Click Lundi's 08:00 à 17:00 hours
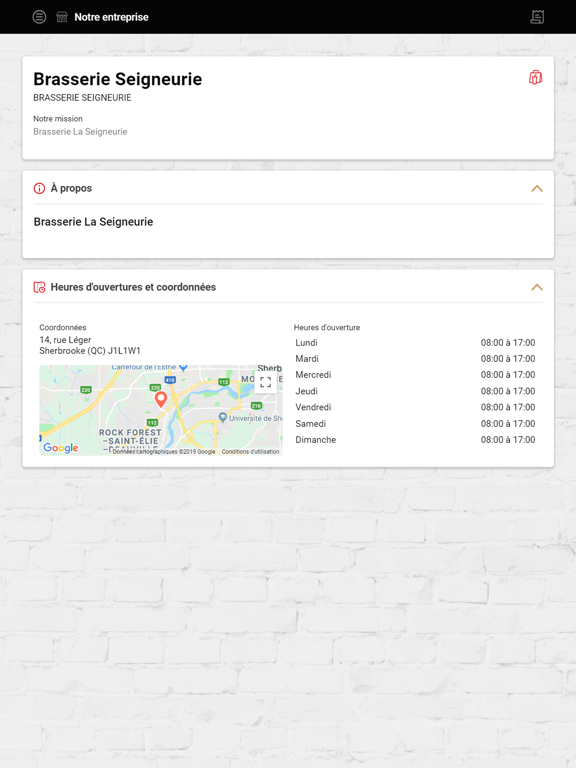 click(x=508, y=343)
